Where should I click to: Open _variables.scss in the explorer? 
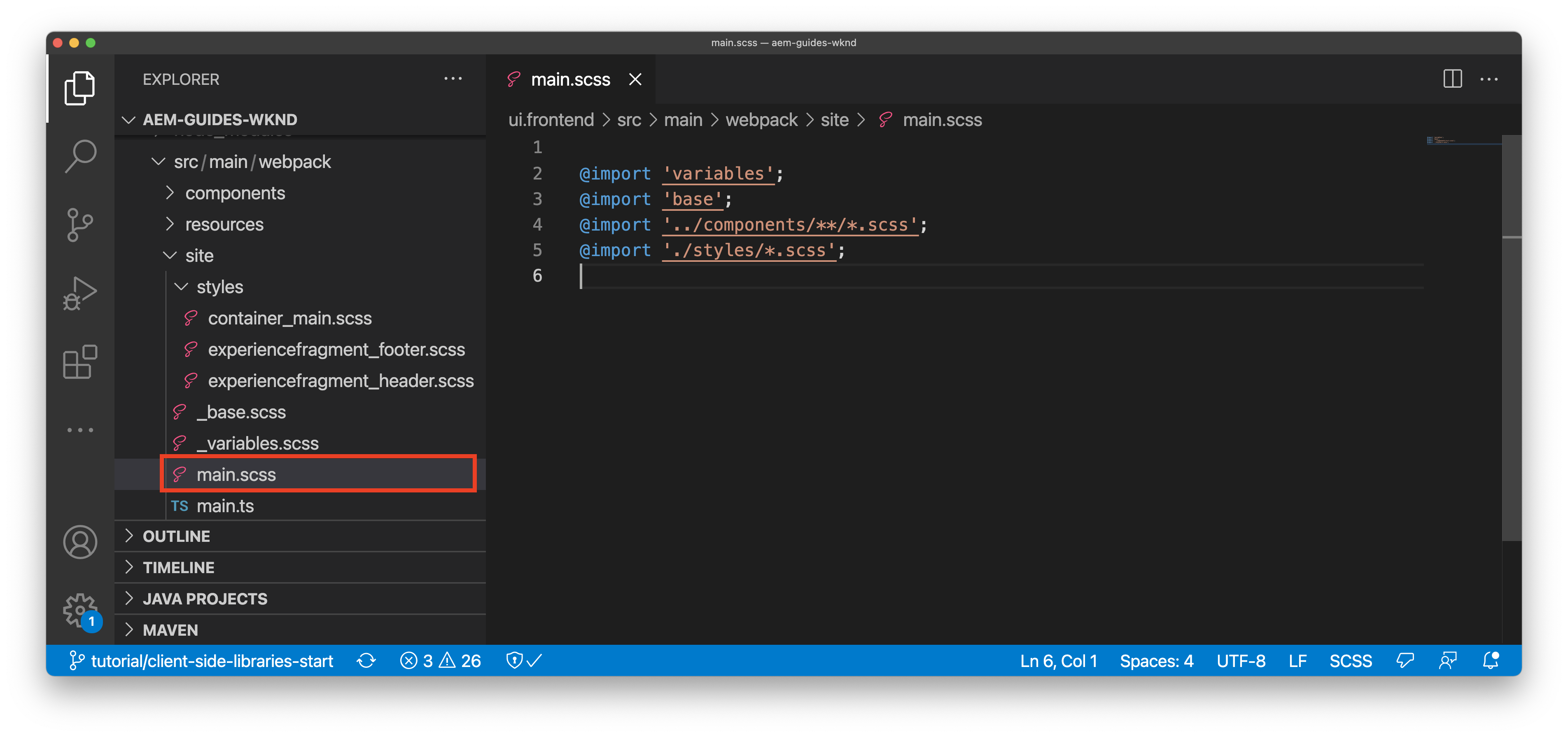click(x=257, y=443)
